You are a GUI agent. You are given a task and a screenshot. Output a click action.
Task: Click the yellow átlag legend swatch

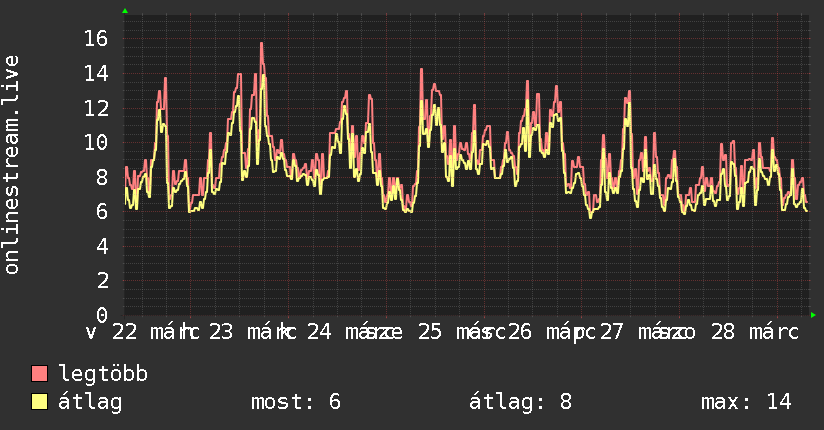(x=39, y=402)
